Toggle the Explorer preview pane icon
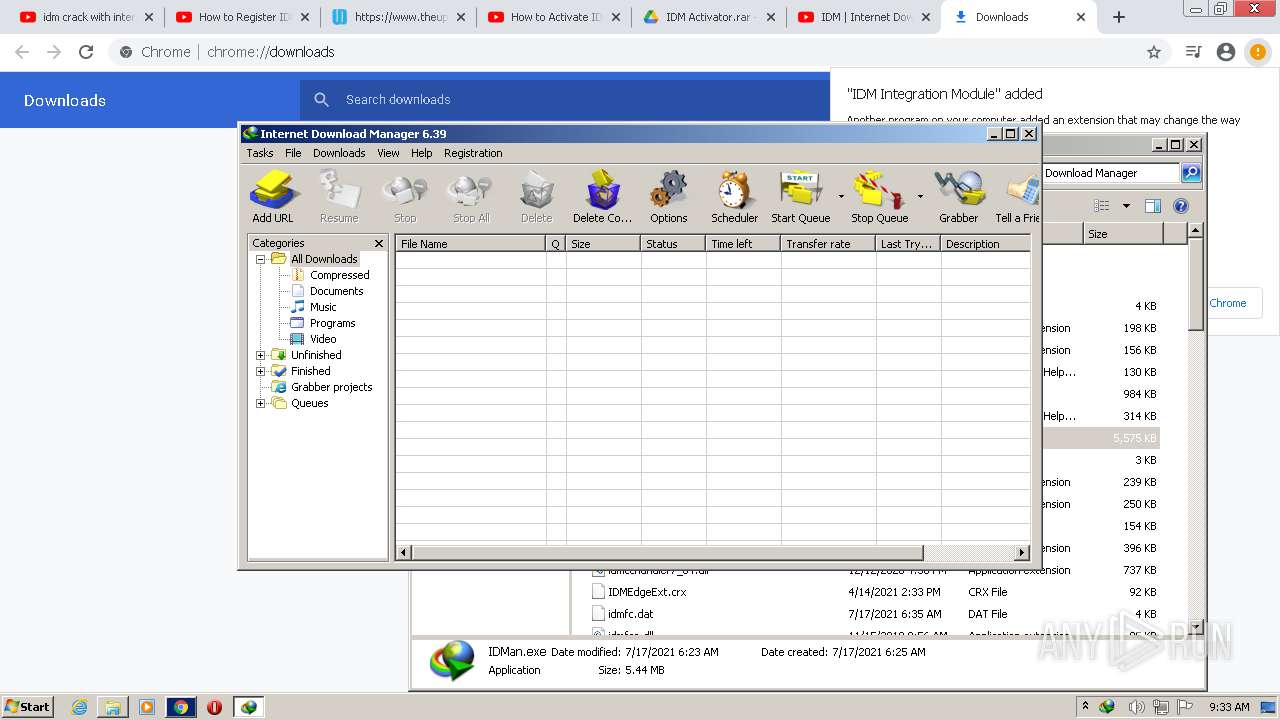The height and width of the screenshot is (720, 1280). pos(1153,206)
